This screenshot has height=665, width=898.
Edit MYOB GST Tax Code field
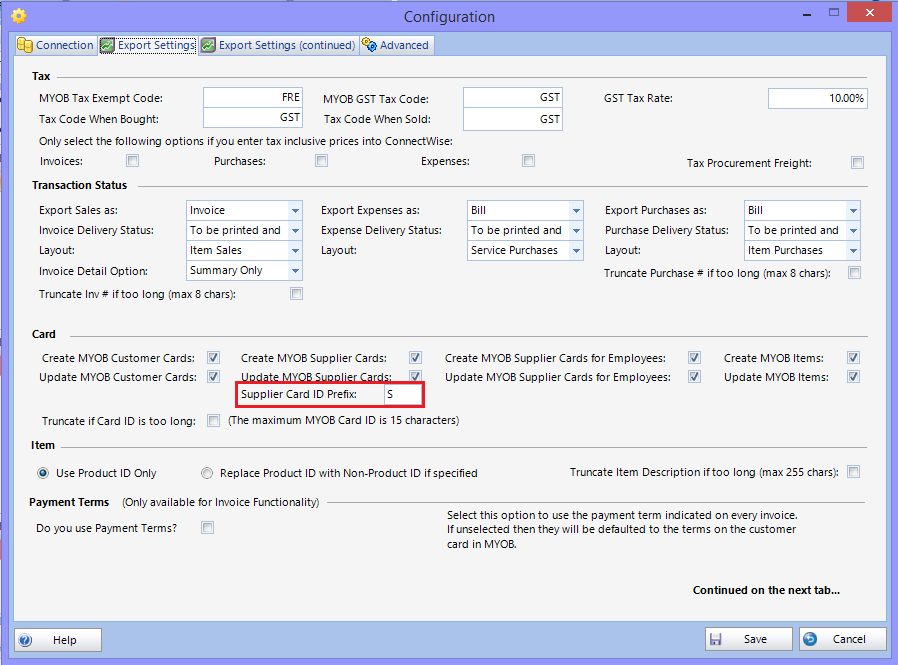click(x=513, y=98)
